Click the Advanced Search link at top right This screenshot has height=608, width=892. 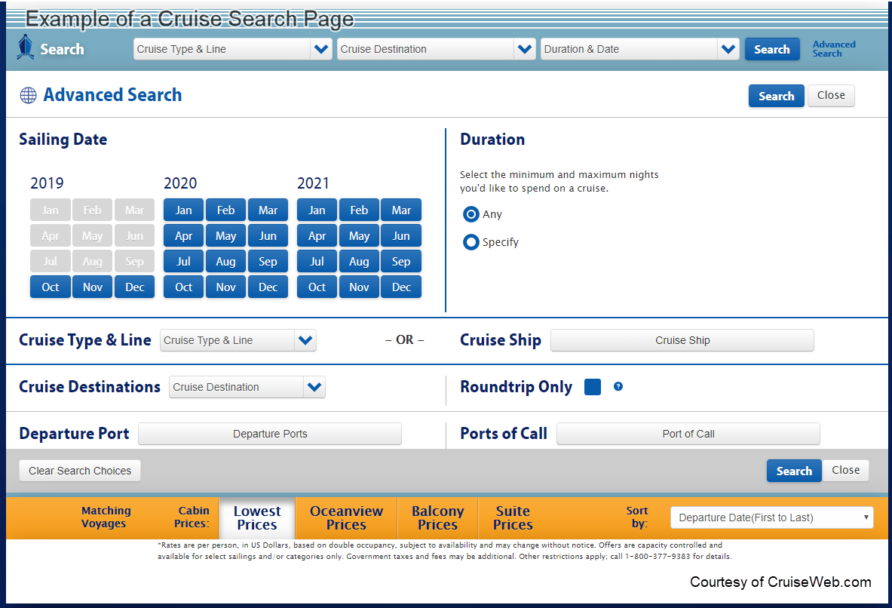click(x=833, y=48)
